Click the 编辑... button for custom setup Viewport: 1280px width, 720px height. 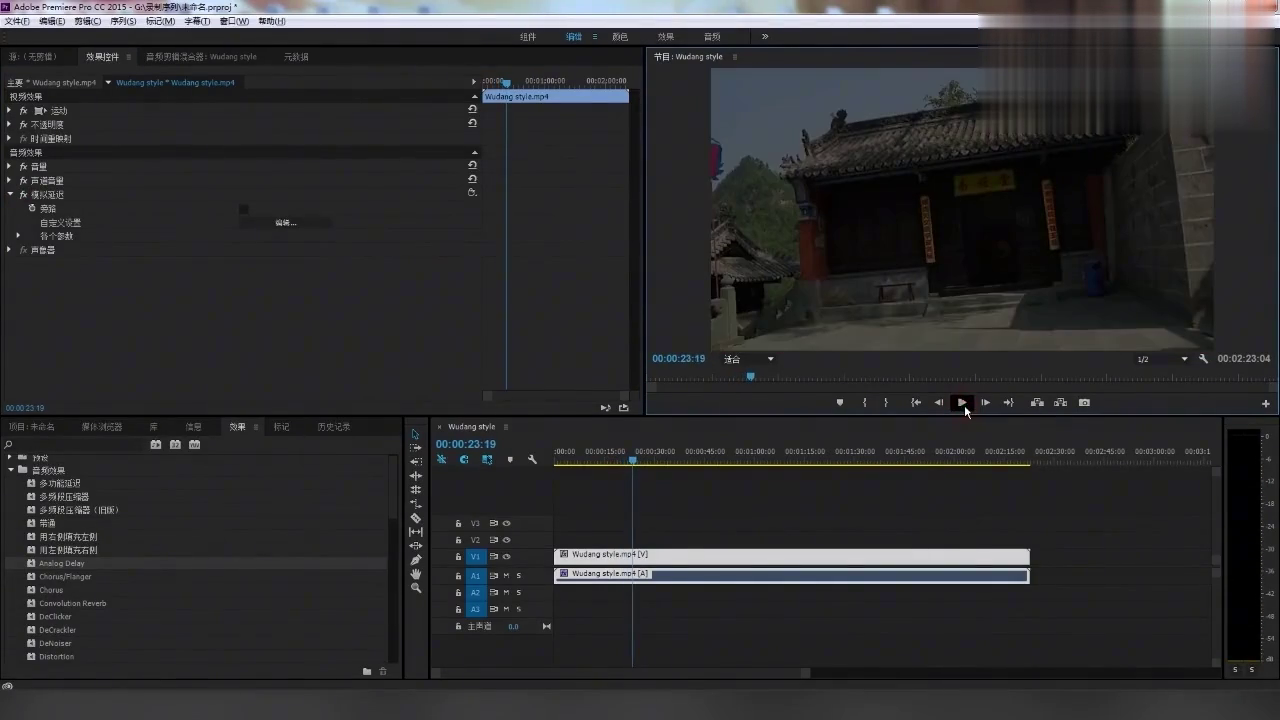click(x=285, y=223)
